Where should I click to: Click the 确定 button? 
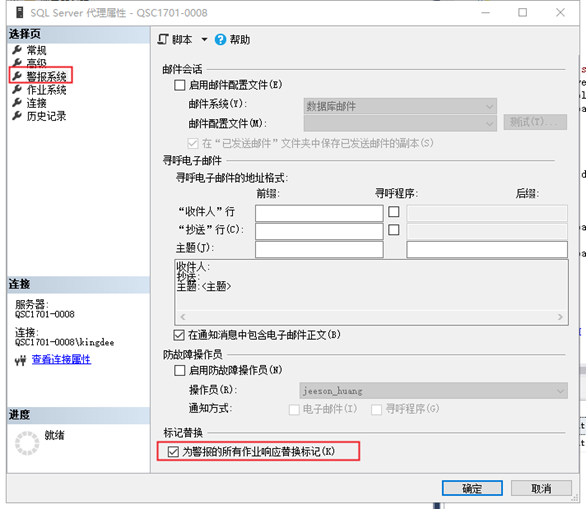[472, 488]
